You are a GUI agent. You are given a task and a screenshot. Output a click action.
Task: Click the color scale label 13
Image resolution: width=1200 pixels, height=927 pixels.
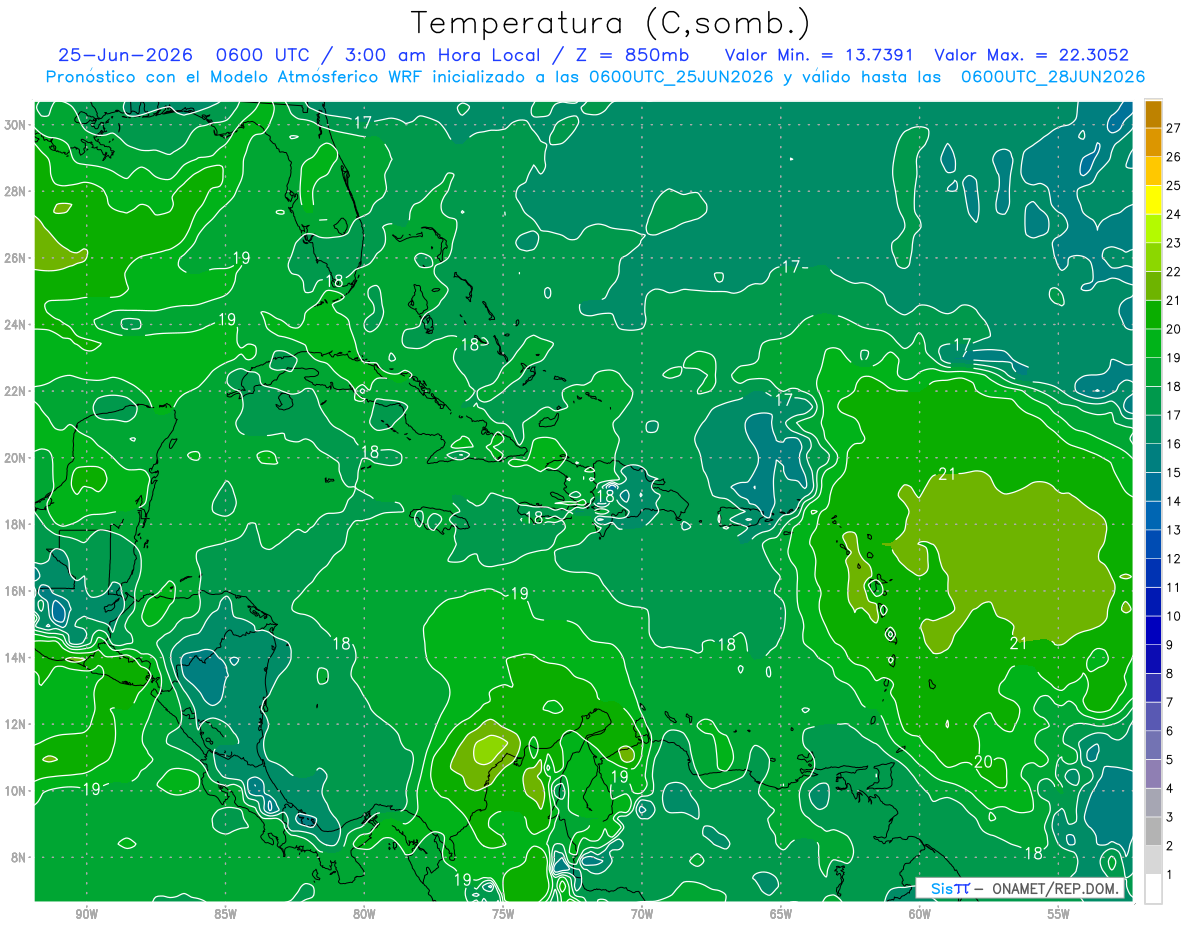click(x=1174, y=530)
